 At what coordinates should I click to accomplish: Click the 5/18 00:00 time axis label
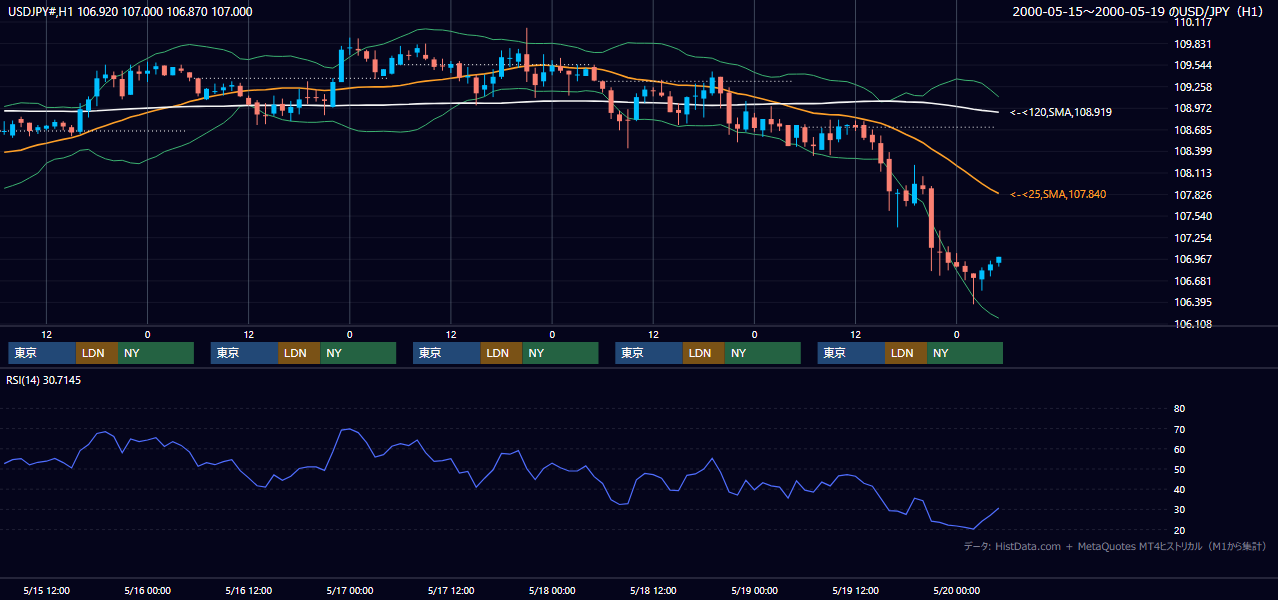(x=552, y=590)
